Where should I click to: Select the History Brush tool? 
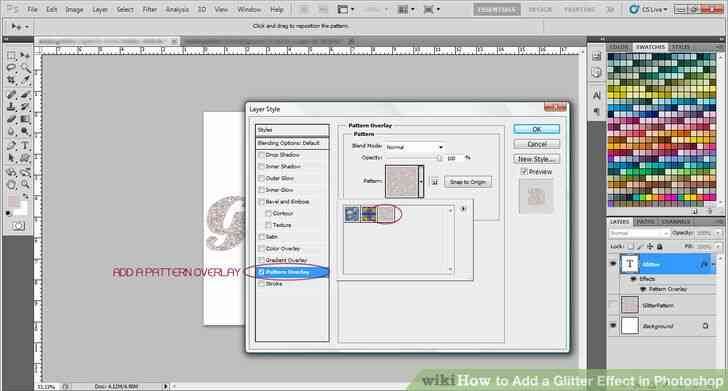click(x=25, y=107)
